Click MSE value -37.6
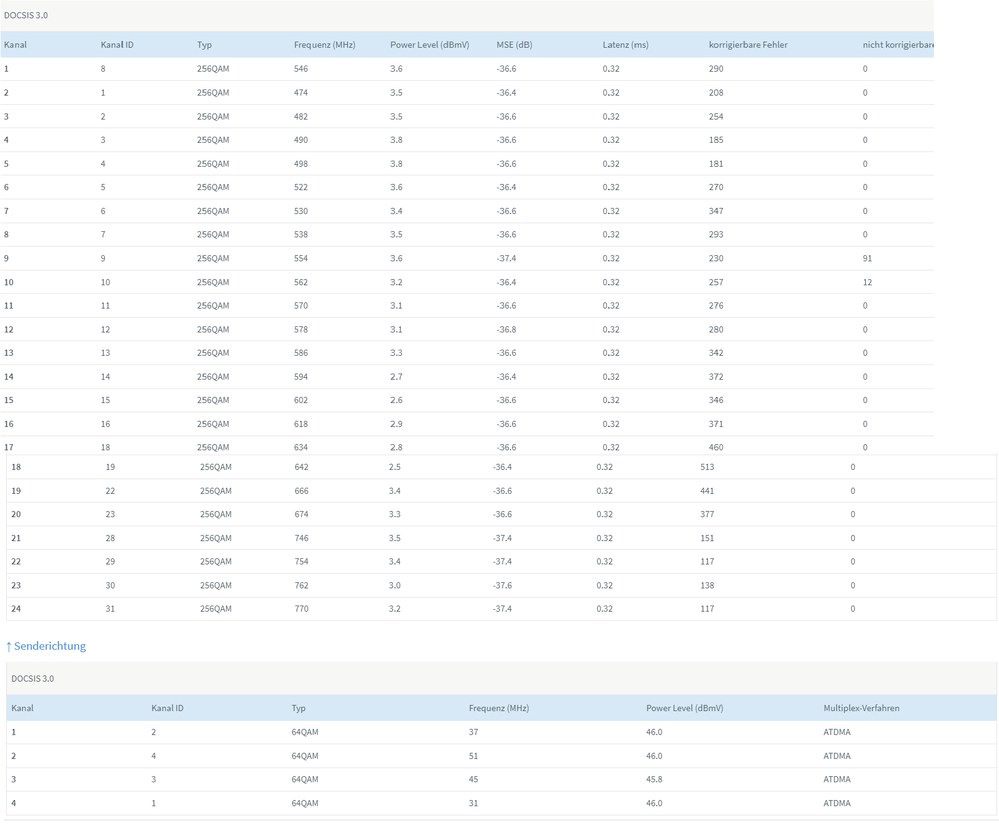 [x=502, y=586]
